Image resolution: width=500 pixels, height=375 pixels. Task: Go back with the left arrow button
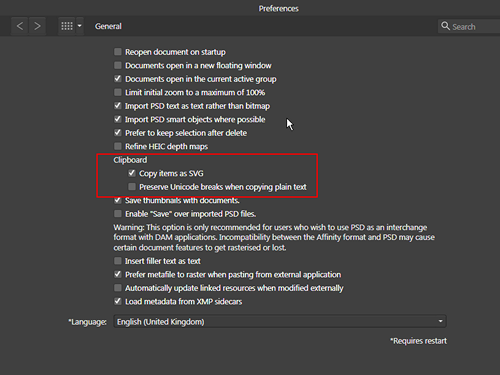pyautogui.click(x=20, y=26)
